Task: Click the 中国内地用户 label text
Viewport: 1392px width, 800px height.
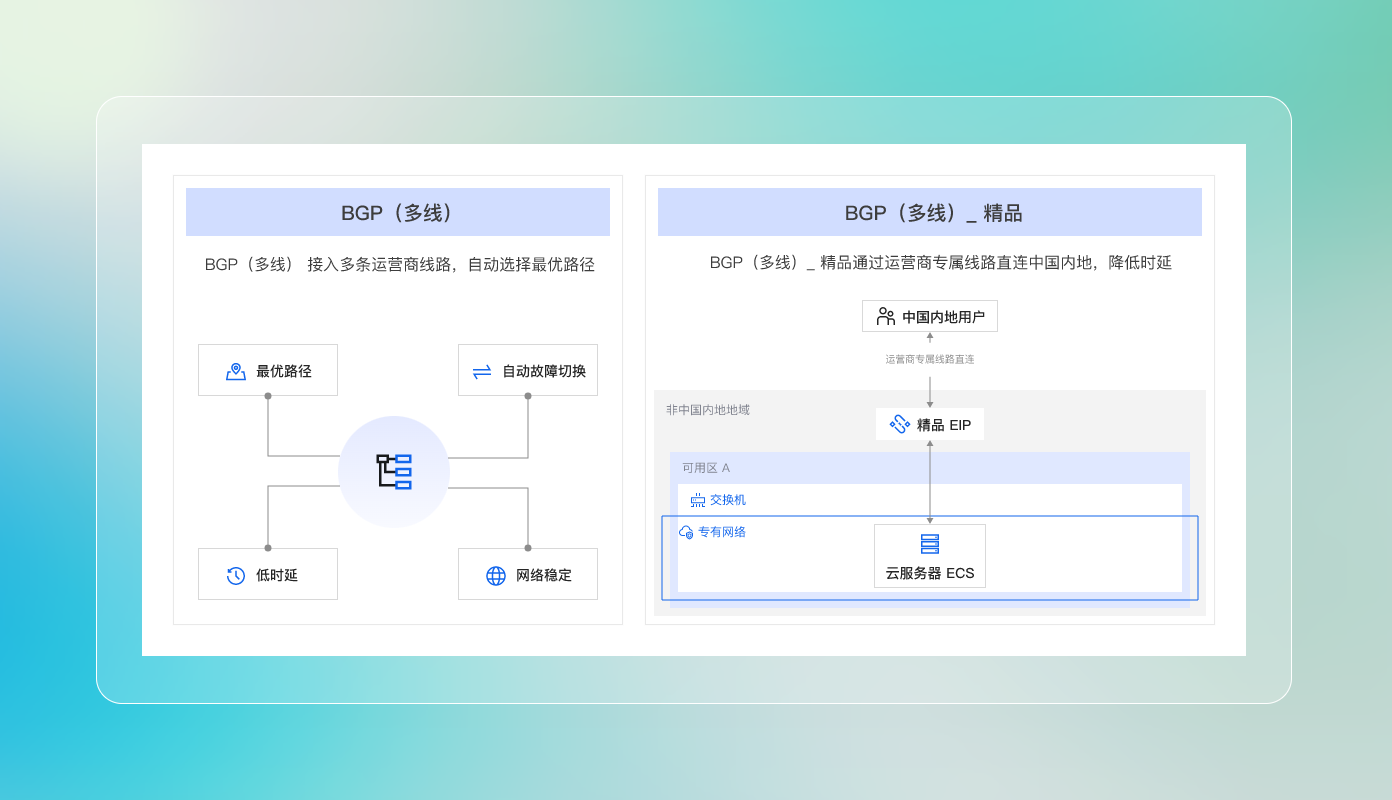Action: coord(944,317)
